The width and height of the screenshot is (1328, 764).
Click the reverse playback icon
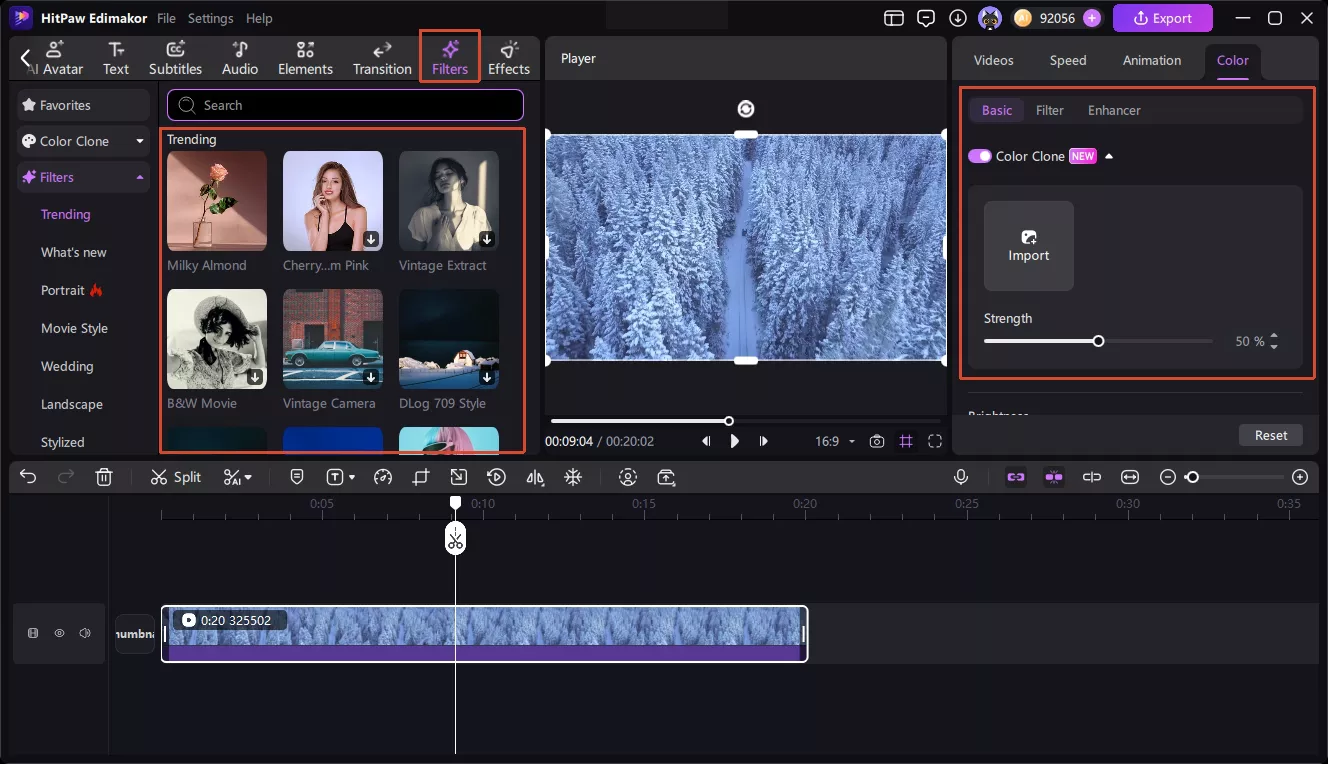(497, 477)
